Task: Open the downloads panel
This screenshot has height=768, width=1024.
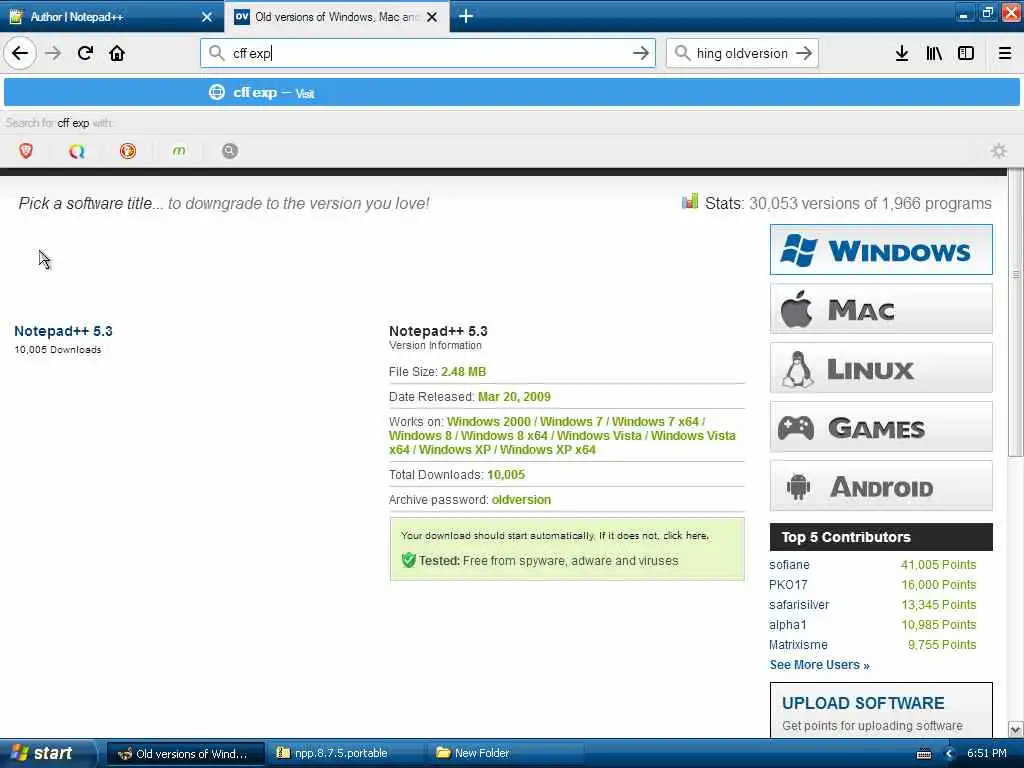Action: pyautogui.click(x=902, y=53)
